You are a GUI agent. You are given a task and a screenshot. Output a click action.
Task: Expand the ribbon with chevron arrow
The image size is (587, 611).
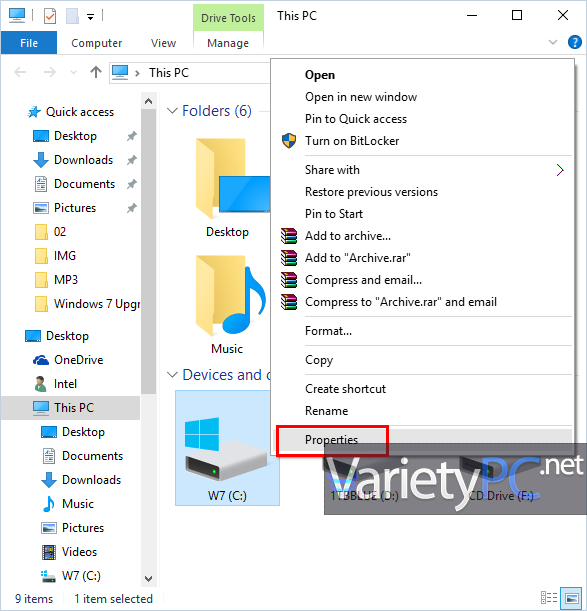coord(553,42)
